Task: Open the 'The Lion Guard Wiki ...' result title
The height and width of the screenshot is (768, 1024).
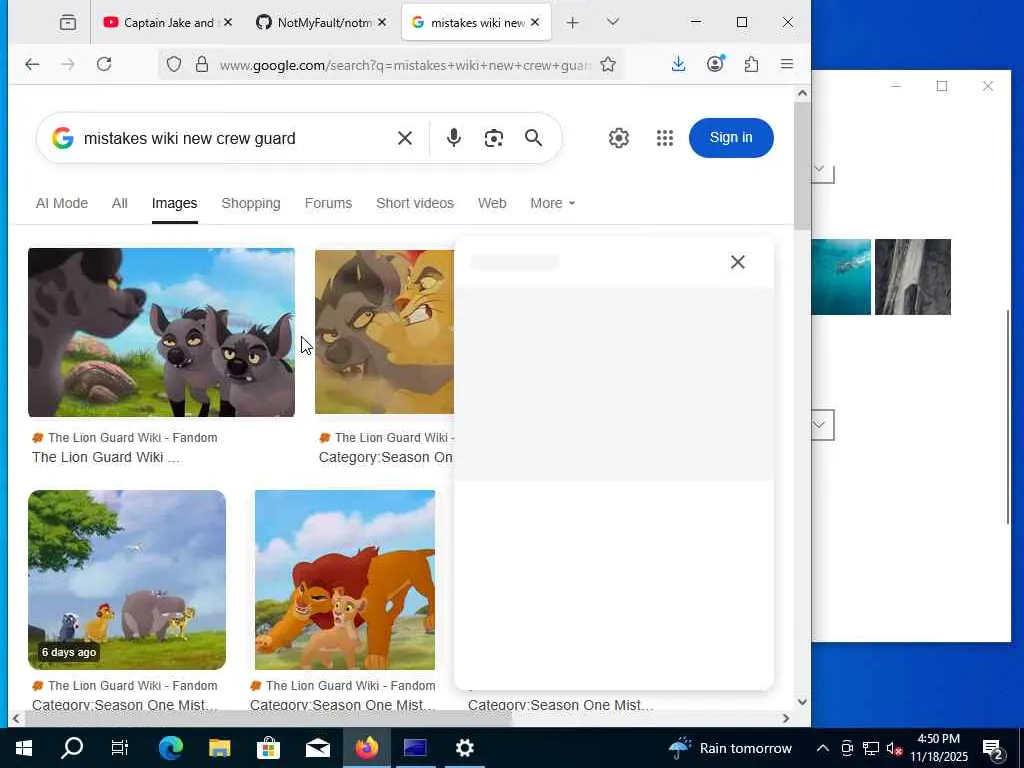Action: (106, 457)
